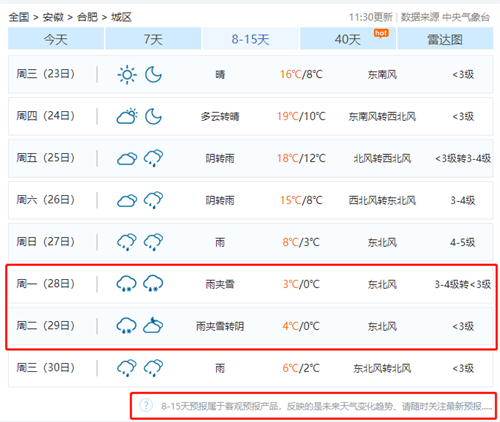The image size is (500, 422).
Task: Click the daytime rain icon for 周三 (30日)
Action: point(127,368)
